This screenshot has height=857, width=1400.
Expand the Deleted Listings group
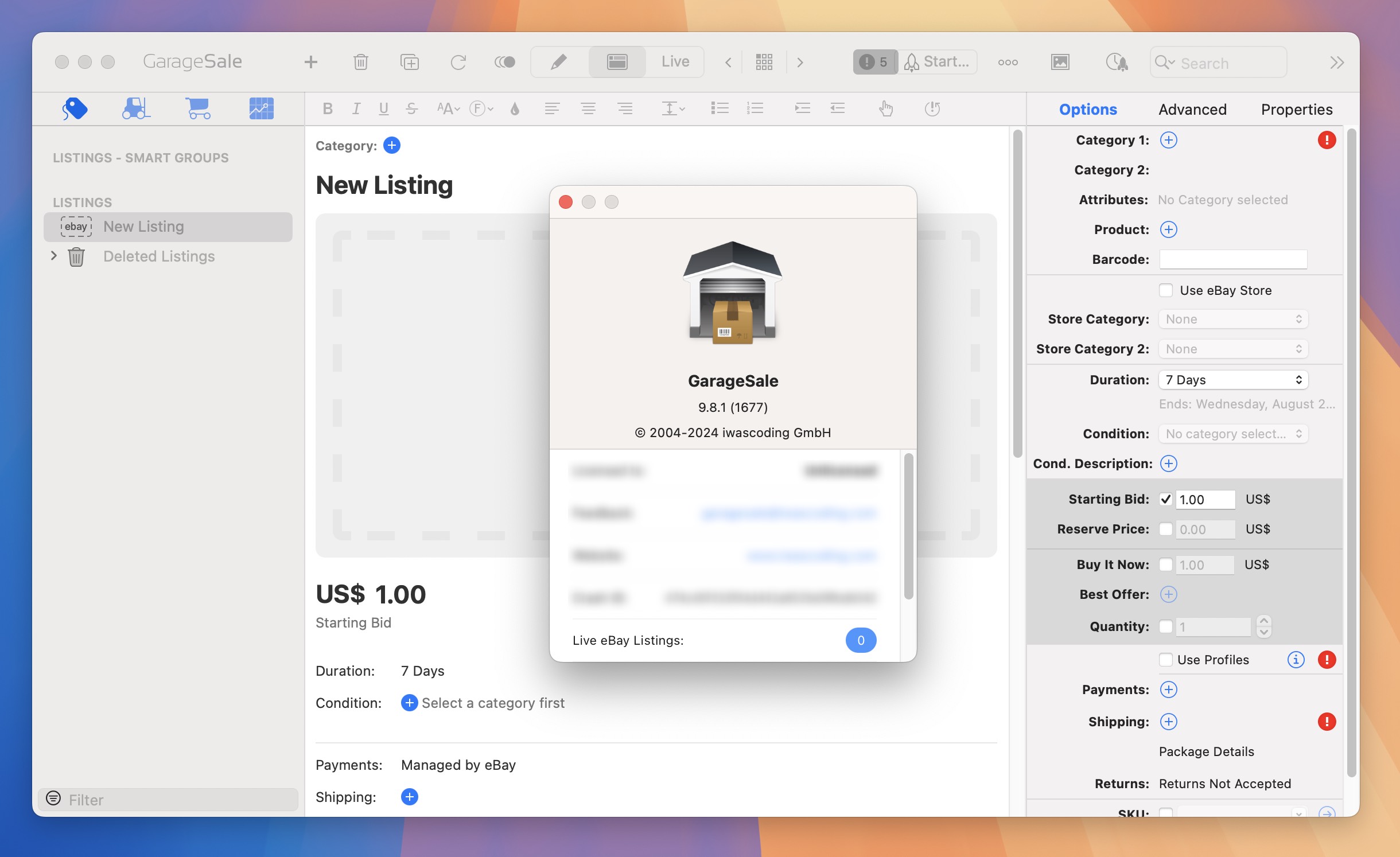point(53,256)
